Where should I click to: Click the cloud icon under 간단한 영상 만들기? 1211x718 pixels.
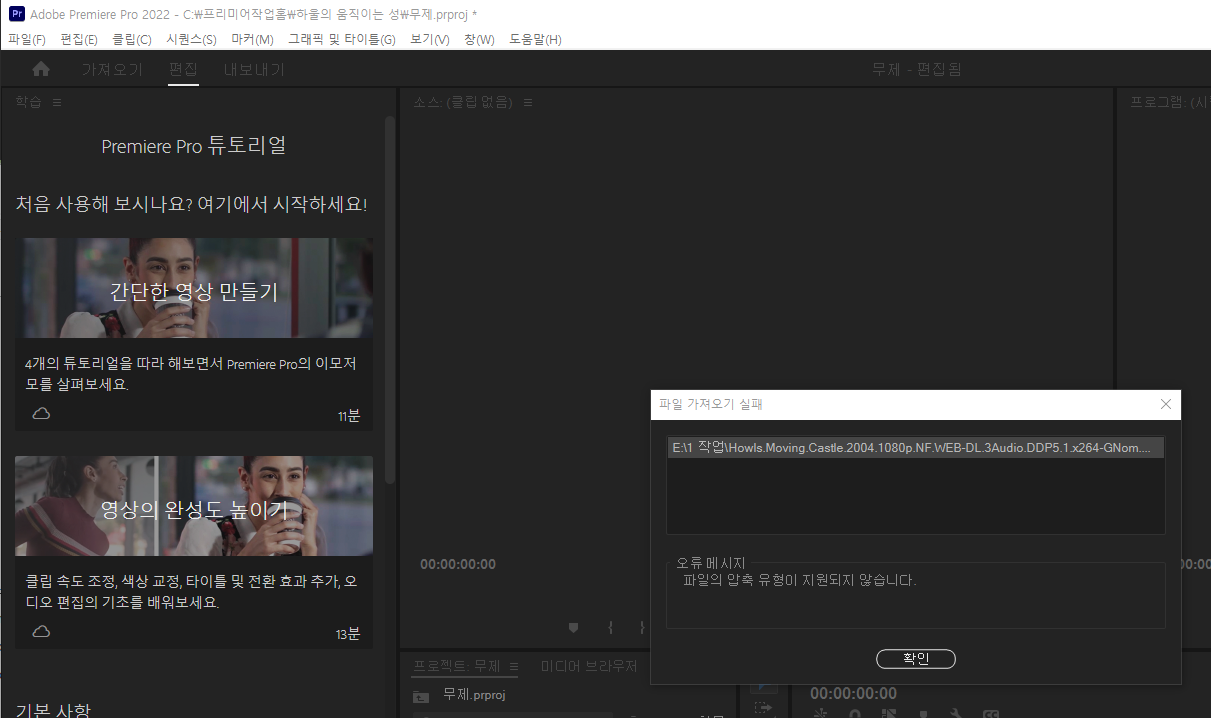[x=41, y=413]
